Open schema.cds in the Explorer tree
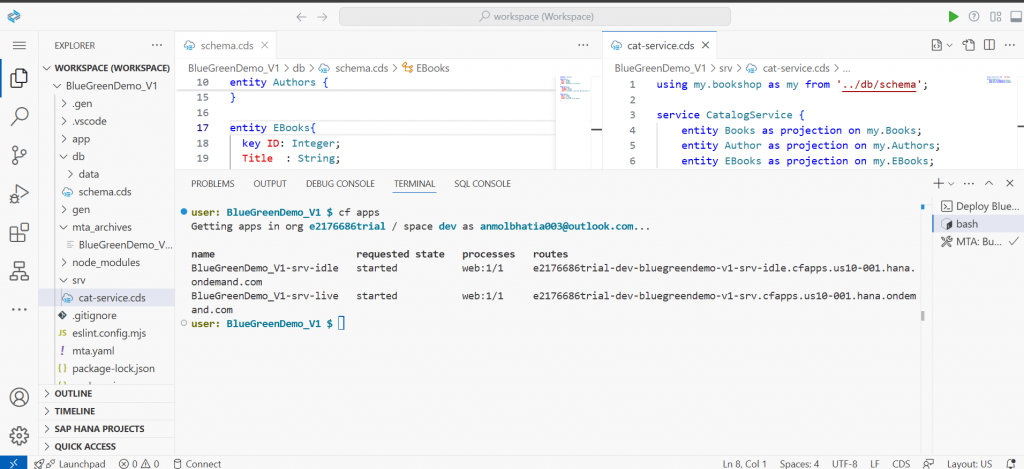This screenshot has width=1024, height=469. [107, 191]
